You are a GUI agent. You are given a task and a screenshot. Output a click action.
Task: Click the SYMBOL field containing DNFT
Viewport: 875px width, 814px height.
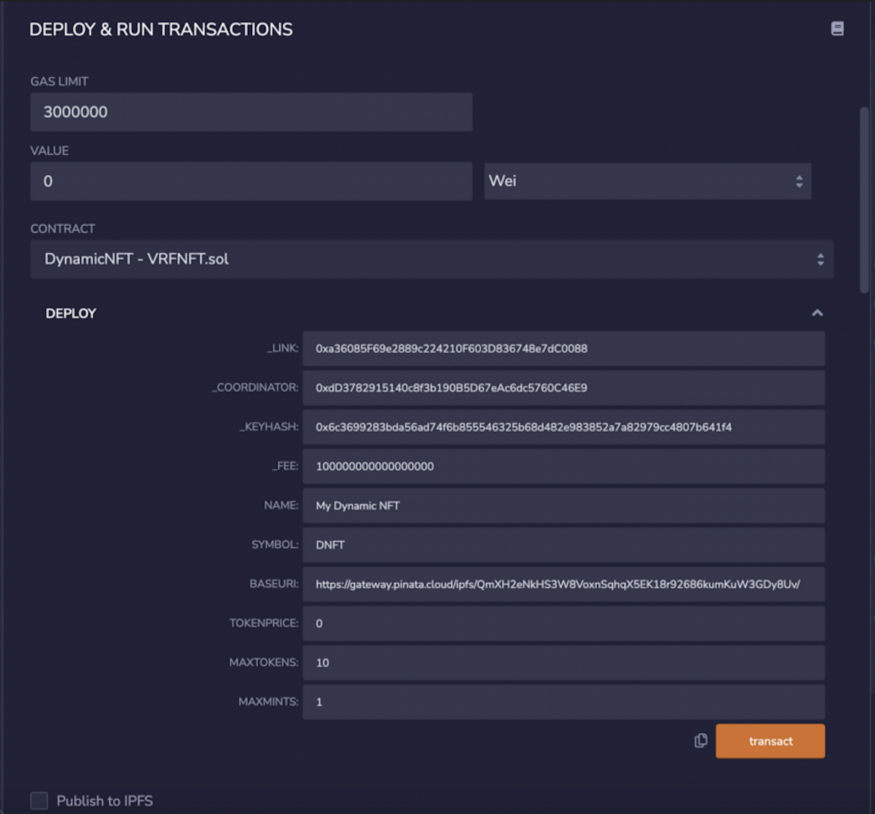563,545
